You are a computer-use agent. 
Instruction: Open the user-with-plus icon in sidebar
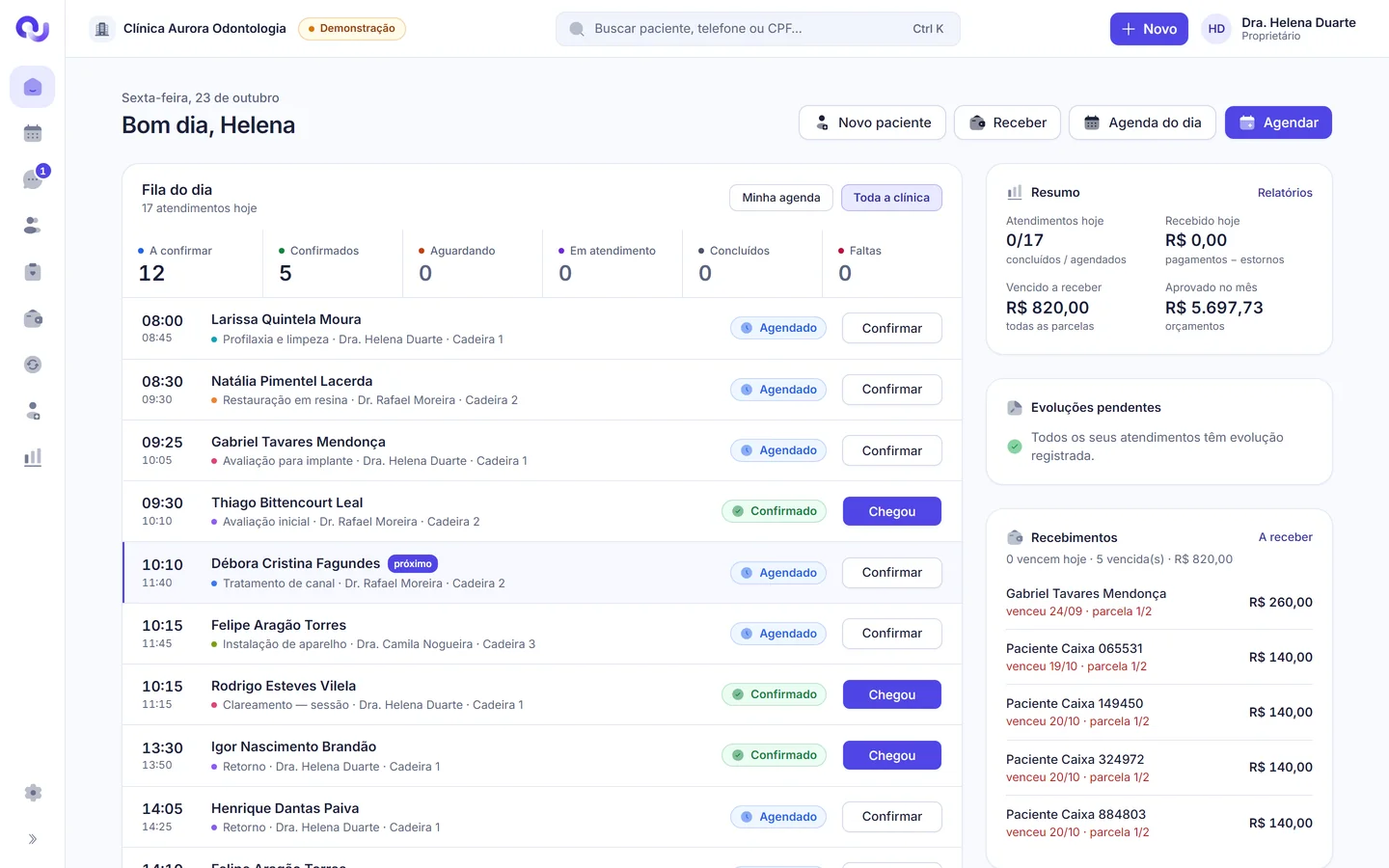click(x=33, y=411)
